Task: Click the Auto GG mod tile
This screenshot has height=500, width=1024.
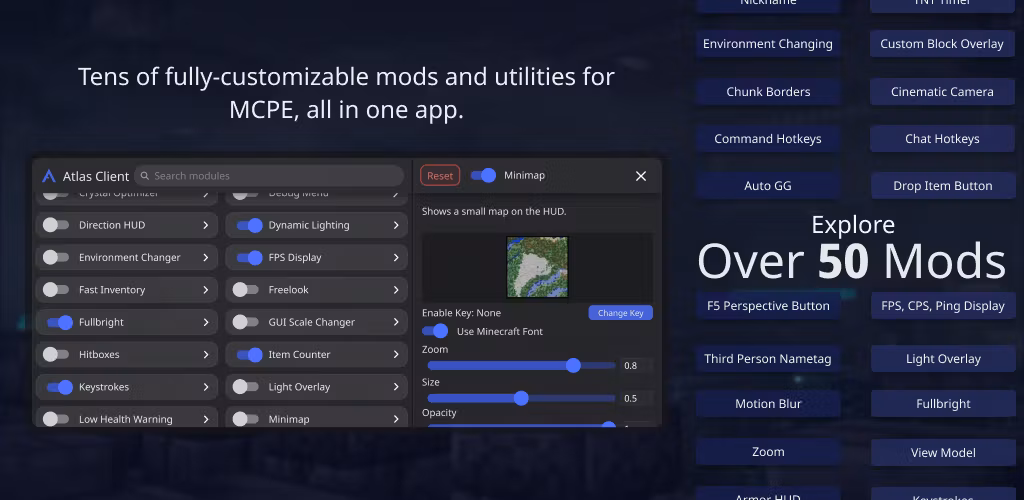Action: click(x=767, y=185)
